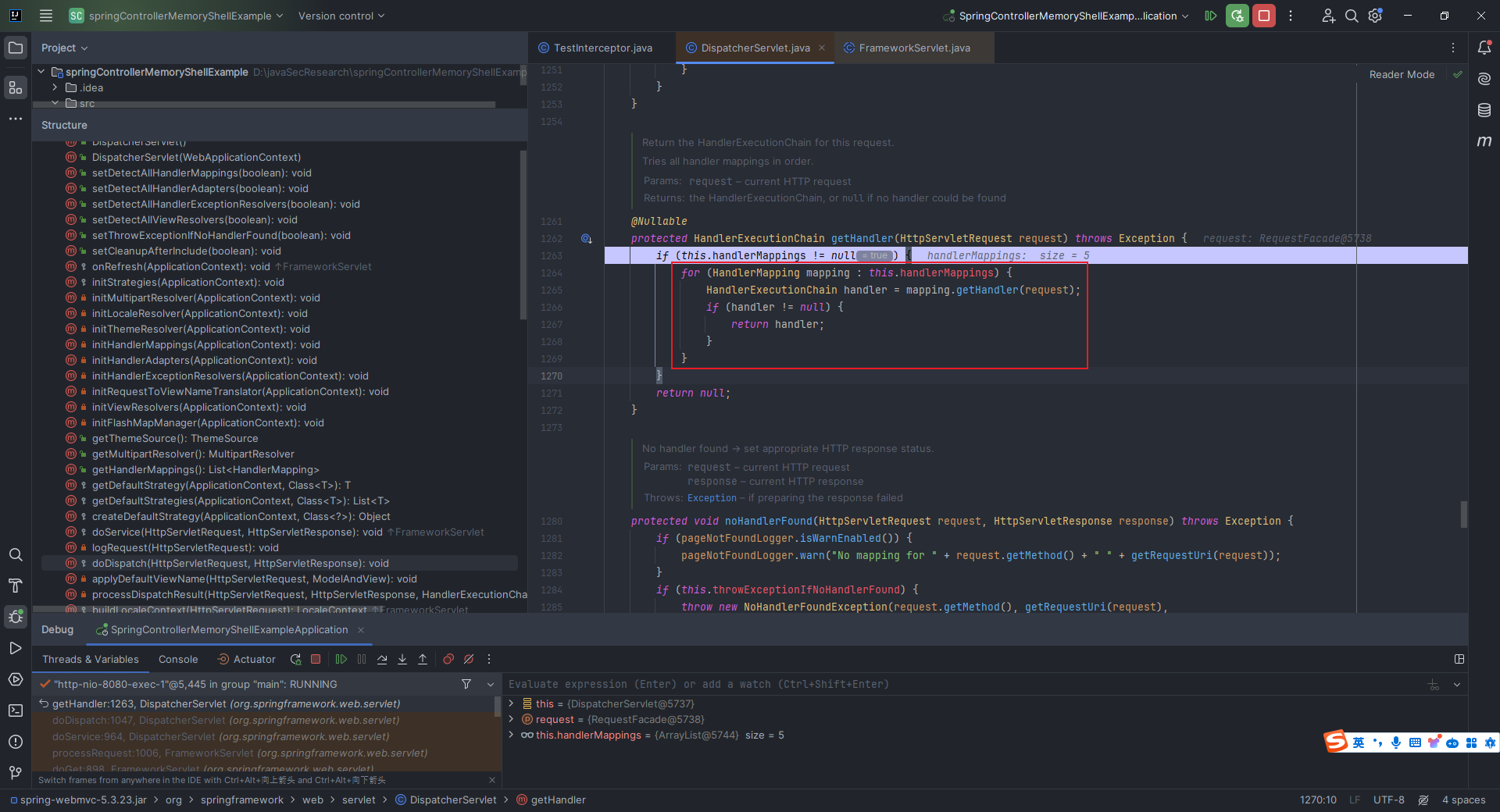Select Threads & Variables tab
This screenshot has width=1500, height=812.
point(91,659)
